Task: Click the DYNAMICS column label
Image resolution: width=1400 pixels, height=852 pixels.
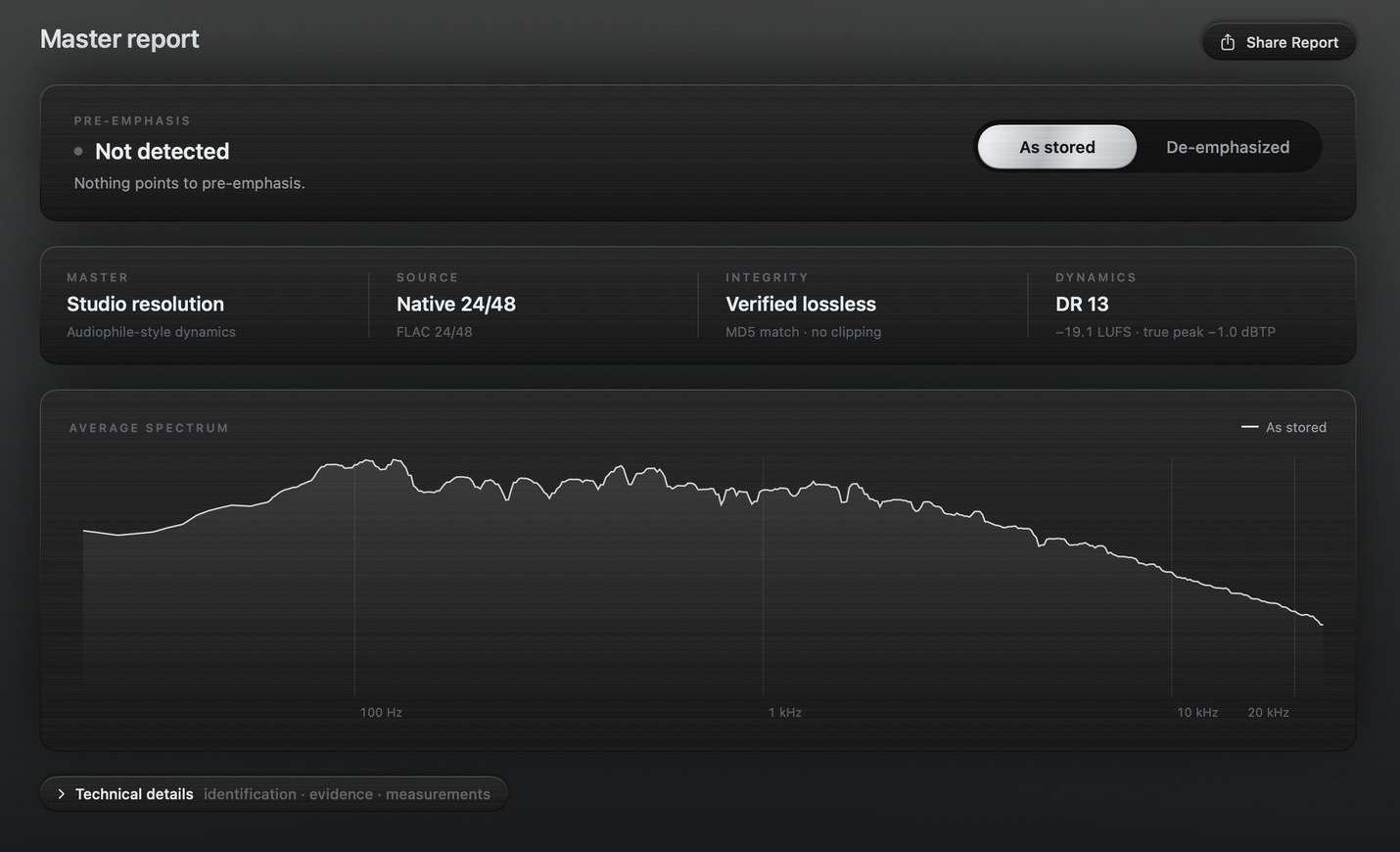Action: coord(1096,277)
